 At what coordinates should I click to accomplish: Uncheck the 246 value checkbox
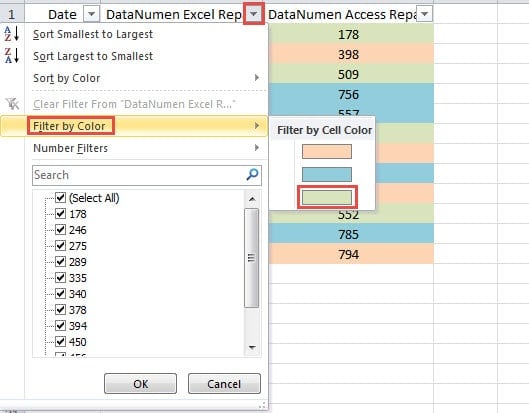coord(60,229)
